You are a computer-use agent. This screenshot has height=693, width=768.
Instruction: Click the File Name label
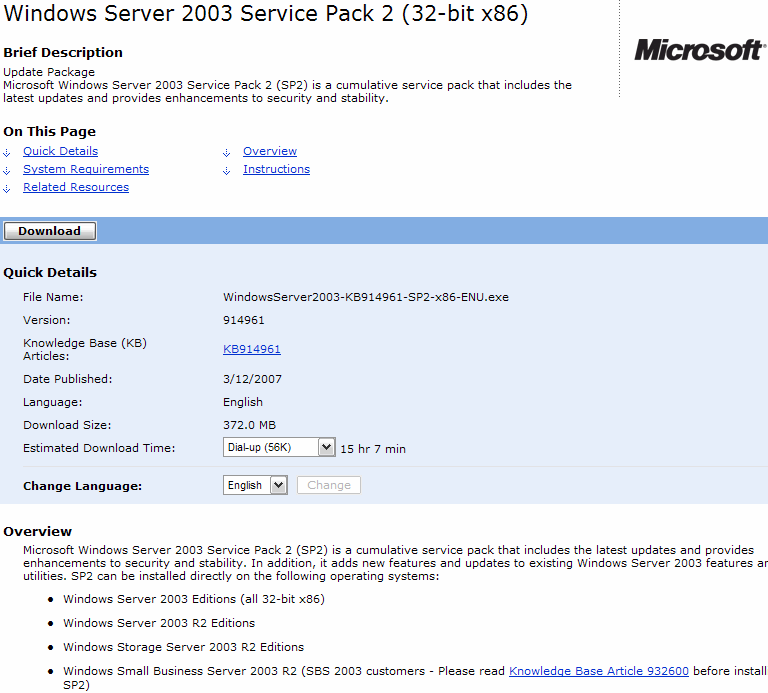pyautogui.click(x=53, y=297)
